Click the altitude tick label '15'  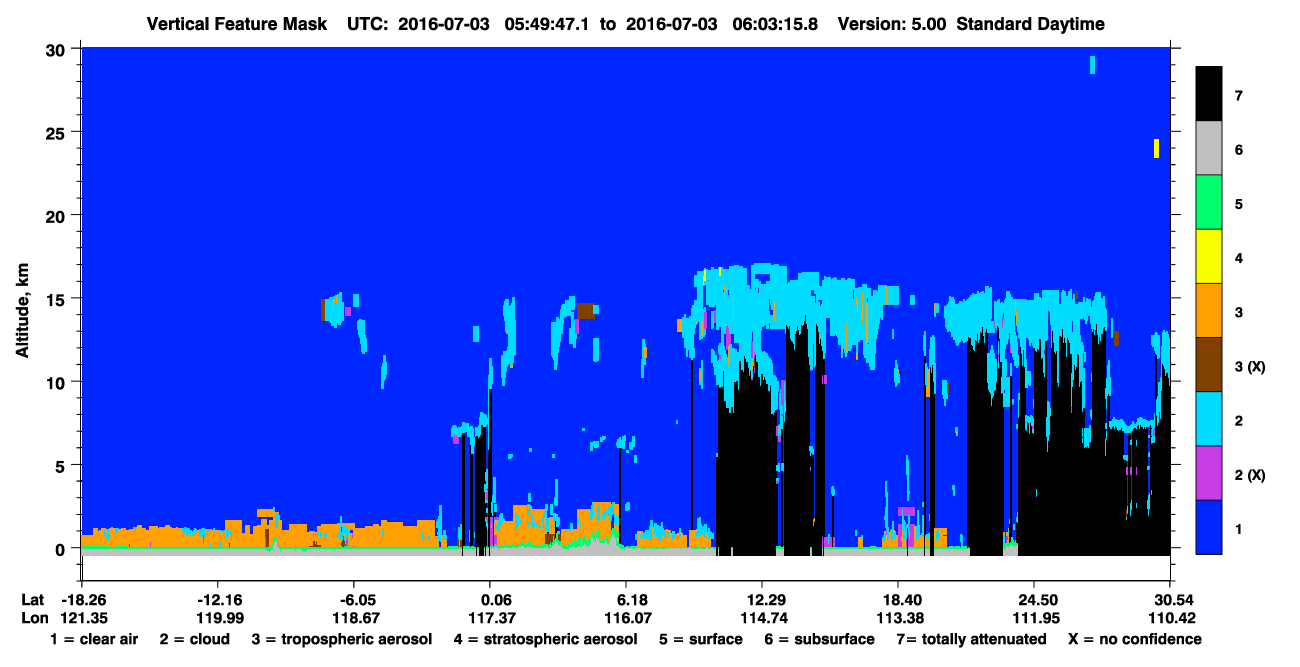click(x=57, y=299)
